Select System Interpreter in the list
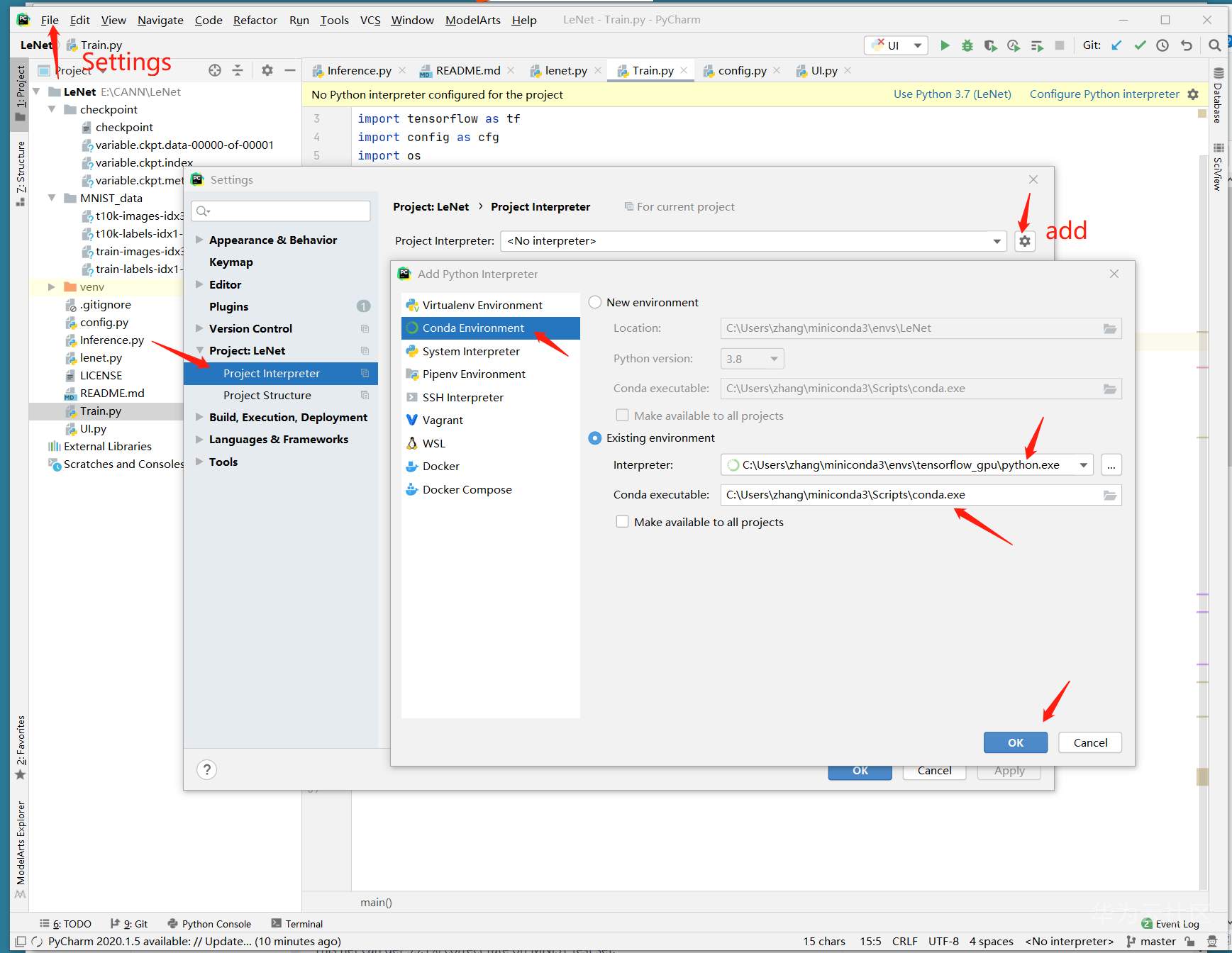The width and height of the screenshot is (1232, 953). 491,351
